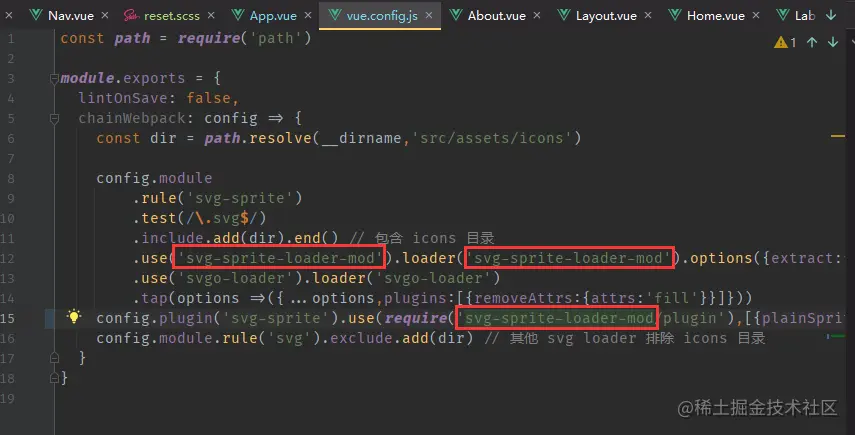This screenshot has height=435, width=855.
Task: Click the Vue icon on Home.vue tab
Action: tap(675, 15)
